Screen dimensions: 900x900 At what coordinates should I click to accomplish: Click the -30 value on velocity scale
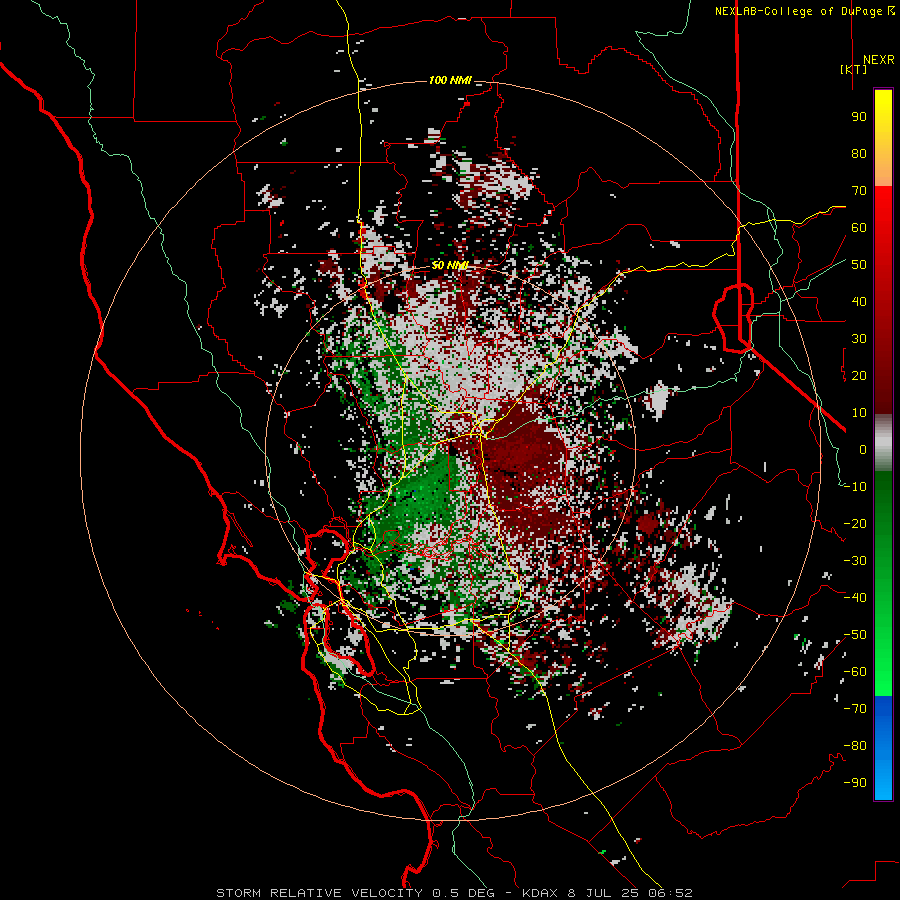pos(855,561)
